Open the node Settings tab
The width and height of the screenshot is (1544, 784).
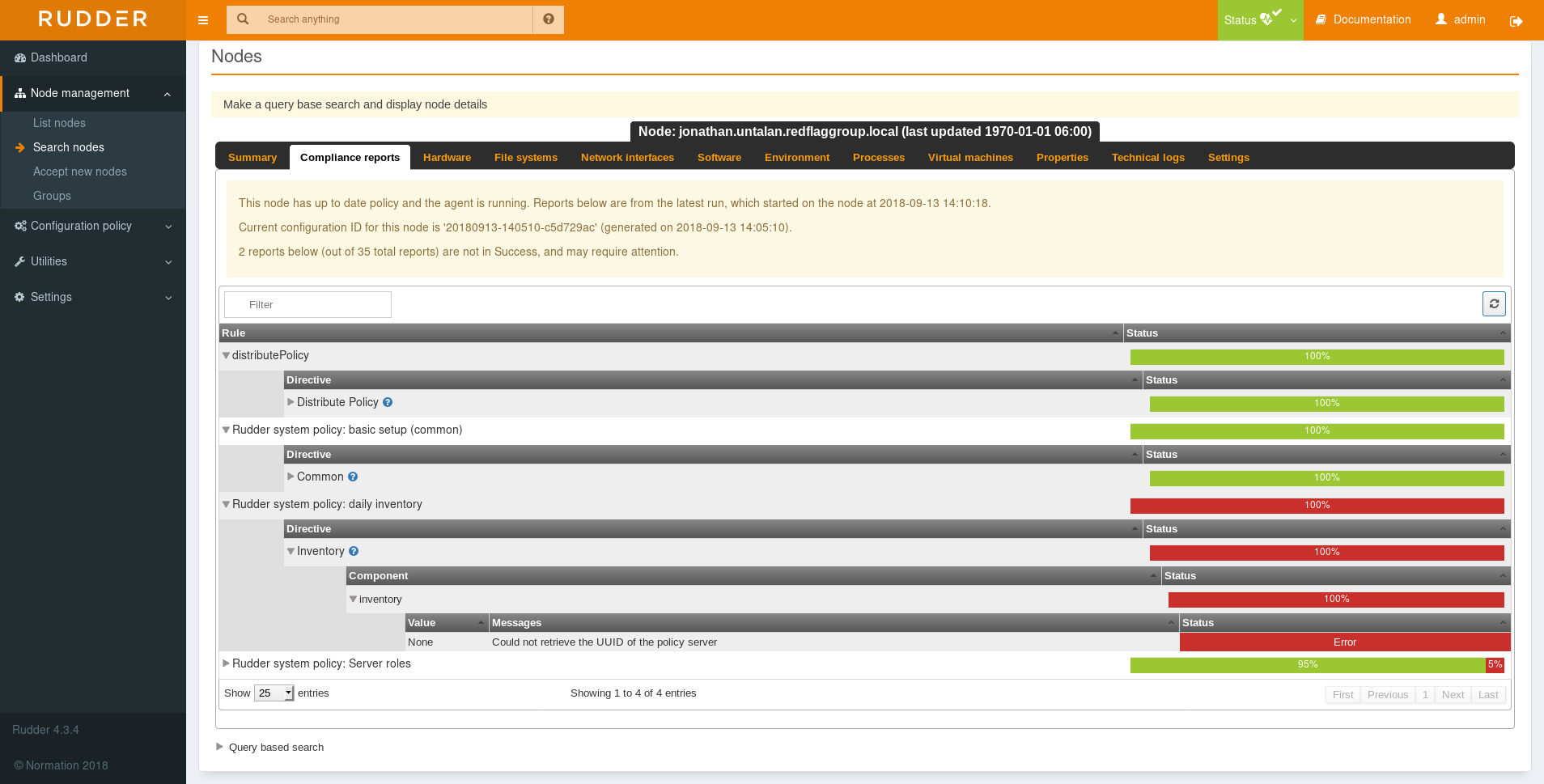pos(1228,157)
